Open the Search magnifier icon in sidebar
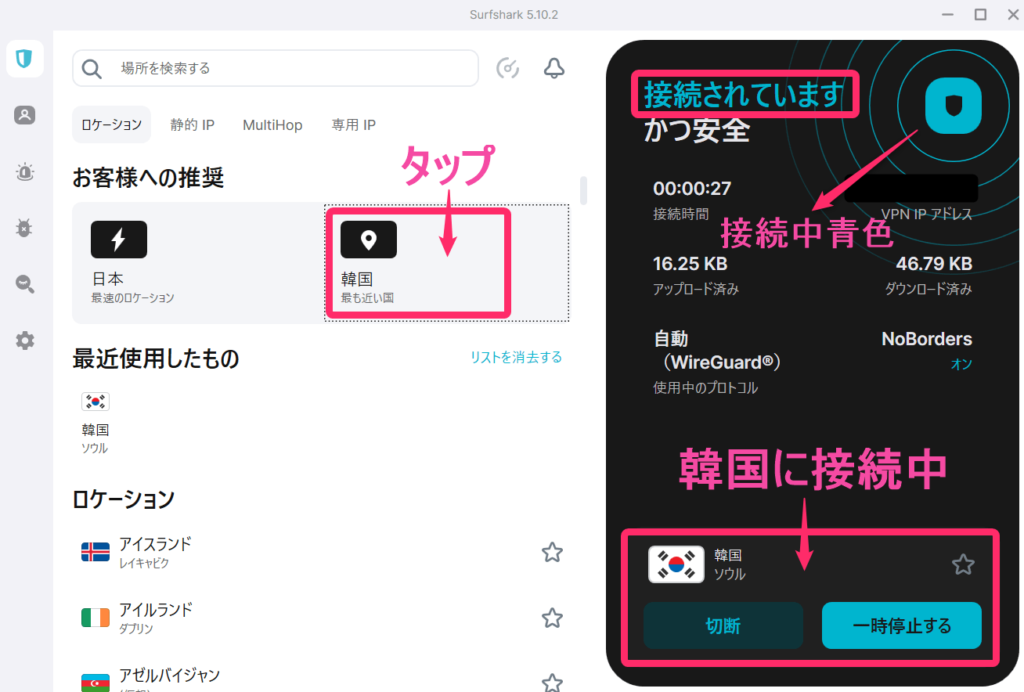Screen dimensions: 1024x692 [x=25, y=284]
